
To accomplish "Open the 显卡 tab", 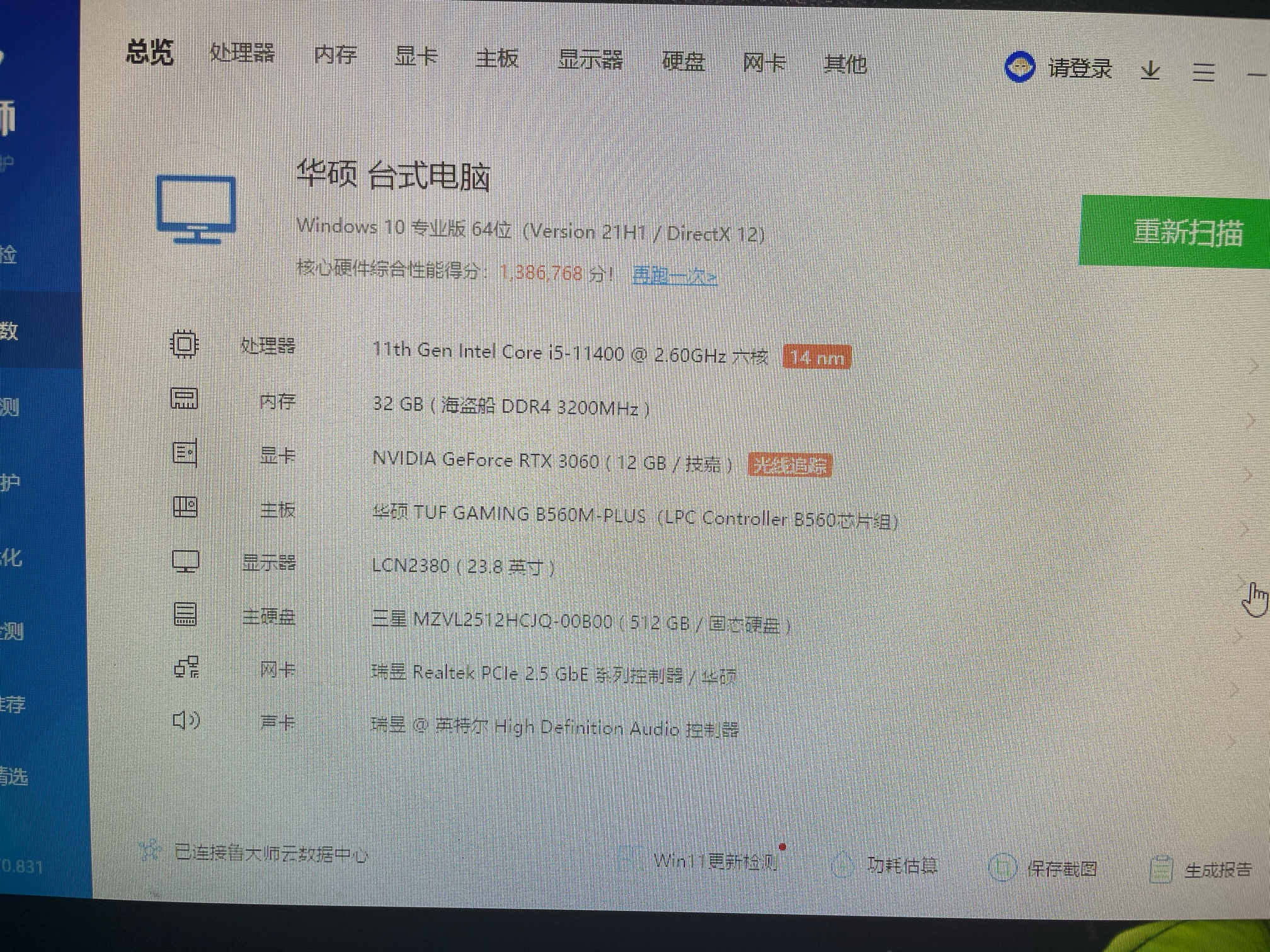I will pos(416,57).
